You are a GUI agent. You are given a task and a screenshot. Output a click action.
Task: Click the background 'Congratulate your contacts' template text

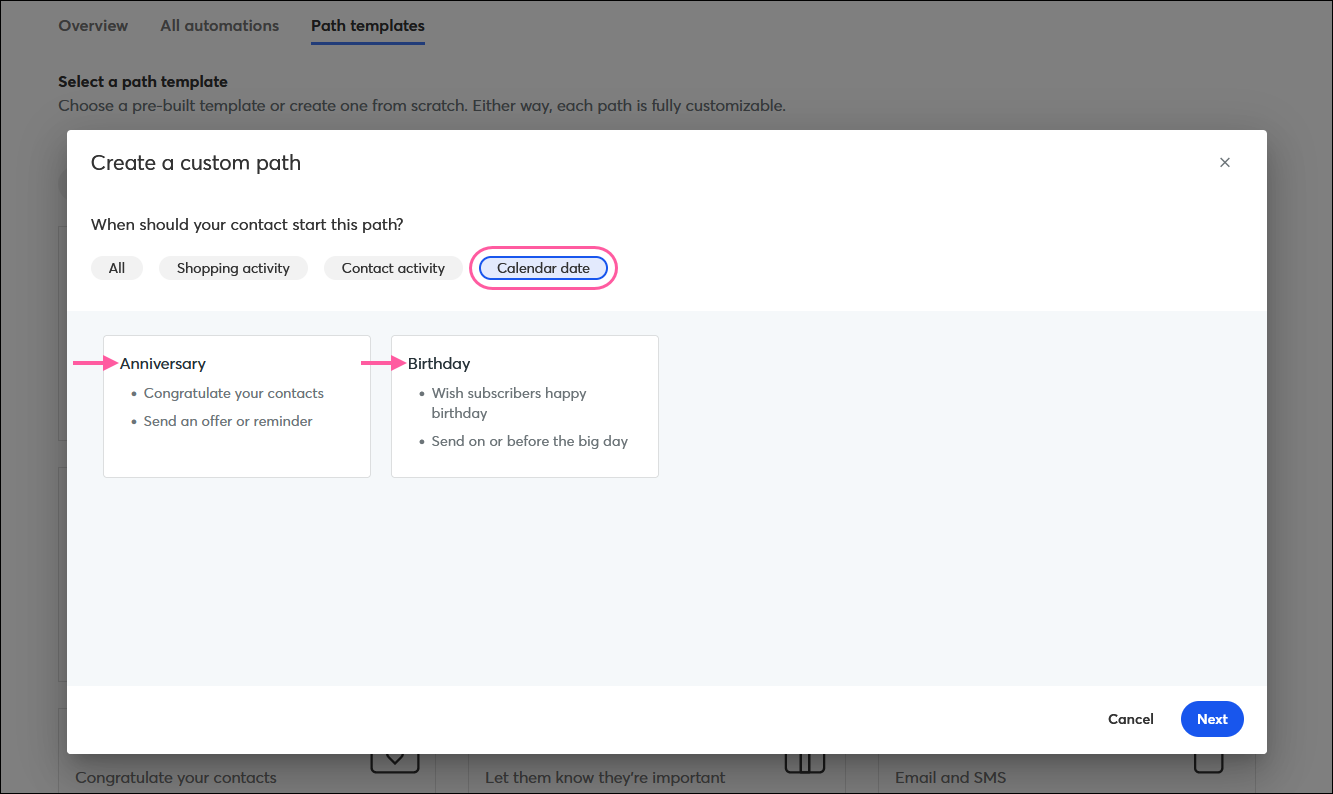[176, 778]
